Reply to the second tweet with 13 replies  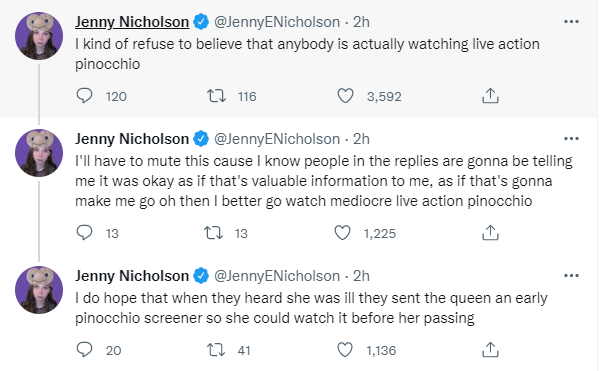[x=84, y=233]
